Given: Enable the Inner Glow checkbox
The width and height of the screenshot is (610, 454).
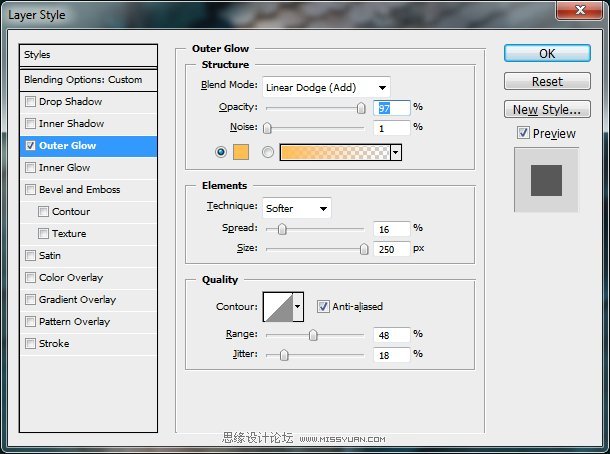Looking at the screenshot, I should [30, 168].
